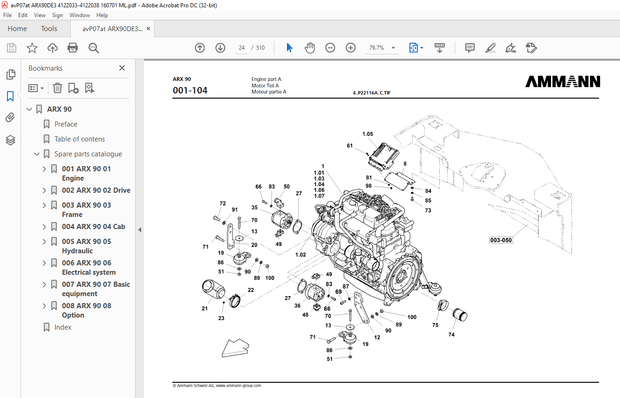Find the current bookmark
Viewport: 620px width, 398px height.
(x=89, y=88)
